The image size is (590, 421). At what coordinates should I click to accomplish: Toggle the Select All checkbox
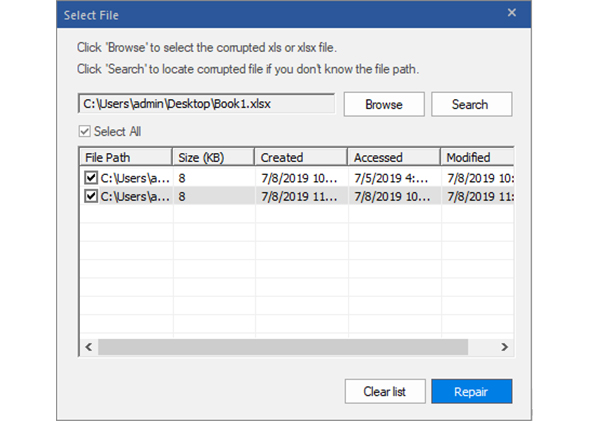[x=85, y=131]
